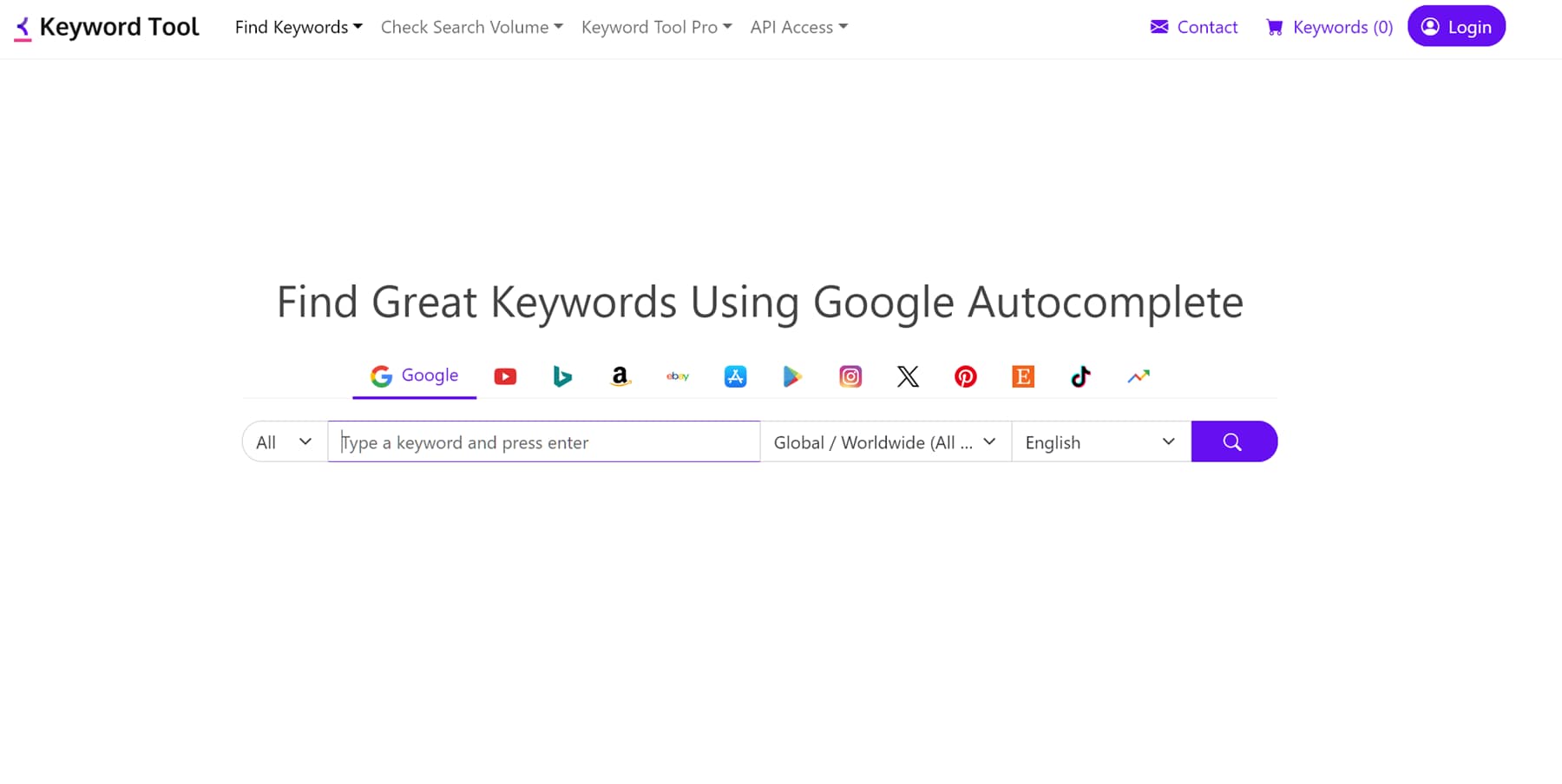Open Instagram keyword search
Viewport: 1562px width, 784px height.
(850, 376)
